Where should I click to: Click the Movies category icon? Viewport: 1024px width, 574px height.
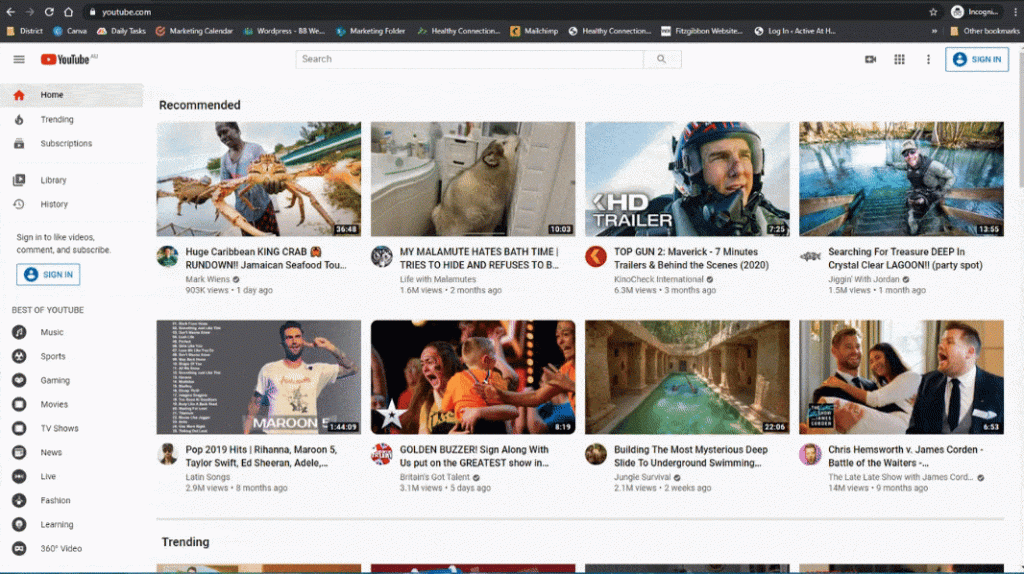click(19, 404)
